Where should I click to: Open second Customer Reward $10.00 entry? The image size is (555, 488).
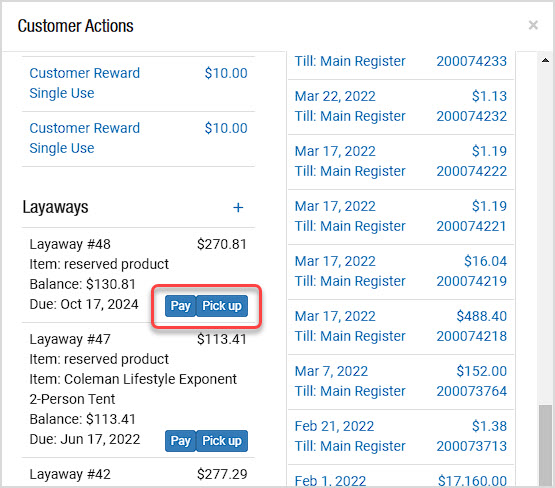pyautogui.click(x=138, y=139)
